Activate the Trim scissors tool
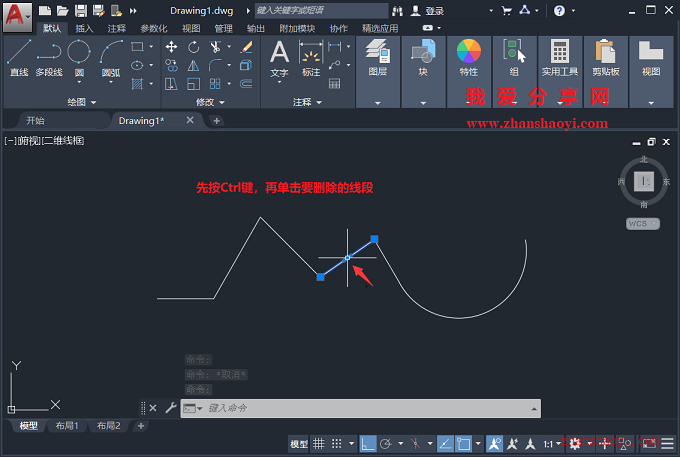 215,46
